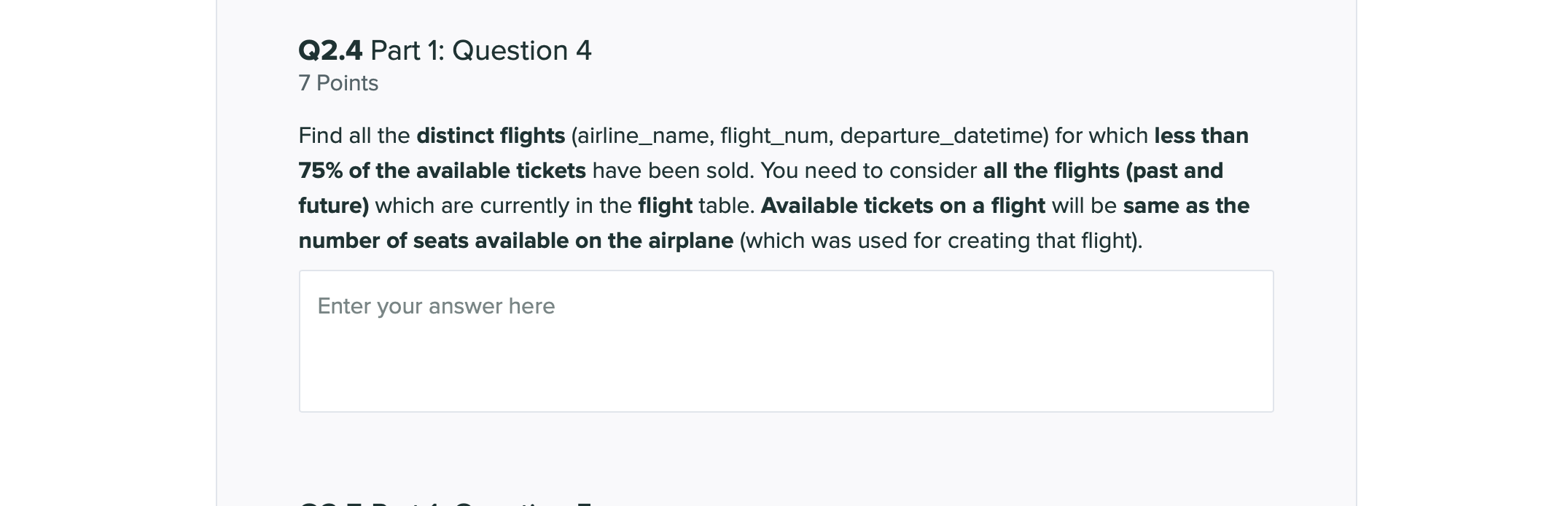Click the 'Part 1: Question 4' title
This screenshot has height=506, width=1568.
(x=481, y=50)
